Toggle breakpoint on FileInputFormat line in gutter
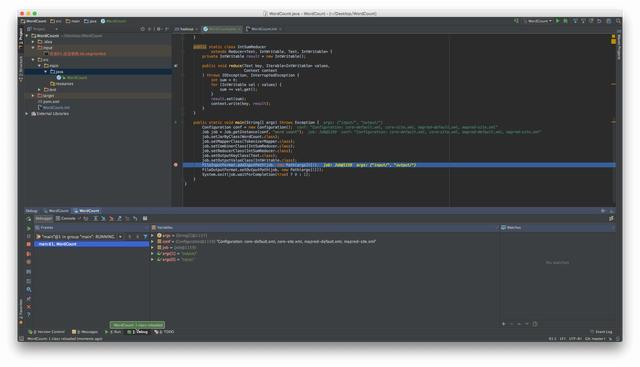Image resolution: width=640 pixels, height=367 pixels. [x=176, y=165]
